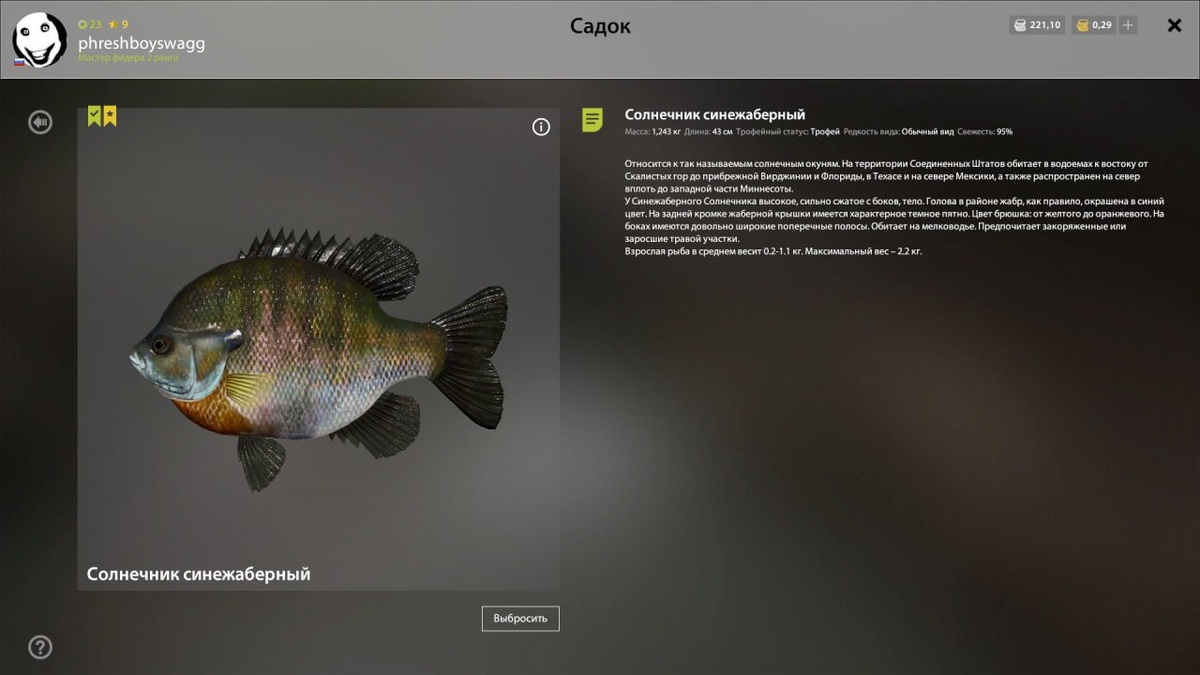Viewport: 1200px width, 675px height.
Task: Click the checkmark trophy ribbon badge
Action: coord(94,116)
